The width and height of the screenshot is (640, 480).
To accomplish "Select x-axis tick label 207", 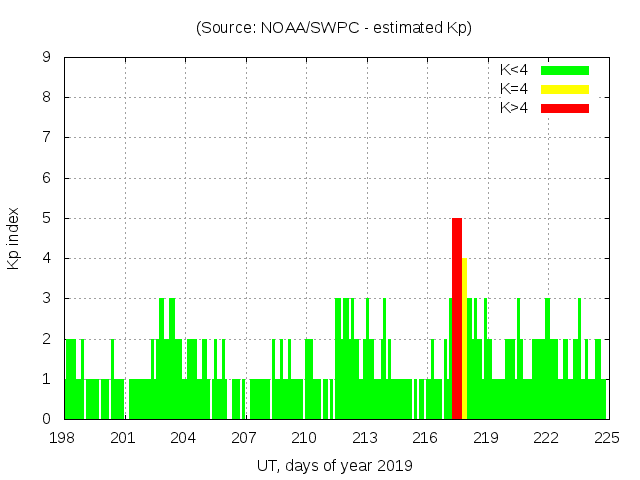I will tap(245, 438).
